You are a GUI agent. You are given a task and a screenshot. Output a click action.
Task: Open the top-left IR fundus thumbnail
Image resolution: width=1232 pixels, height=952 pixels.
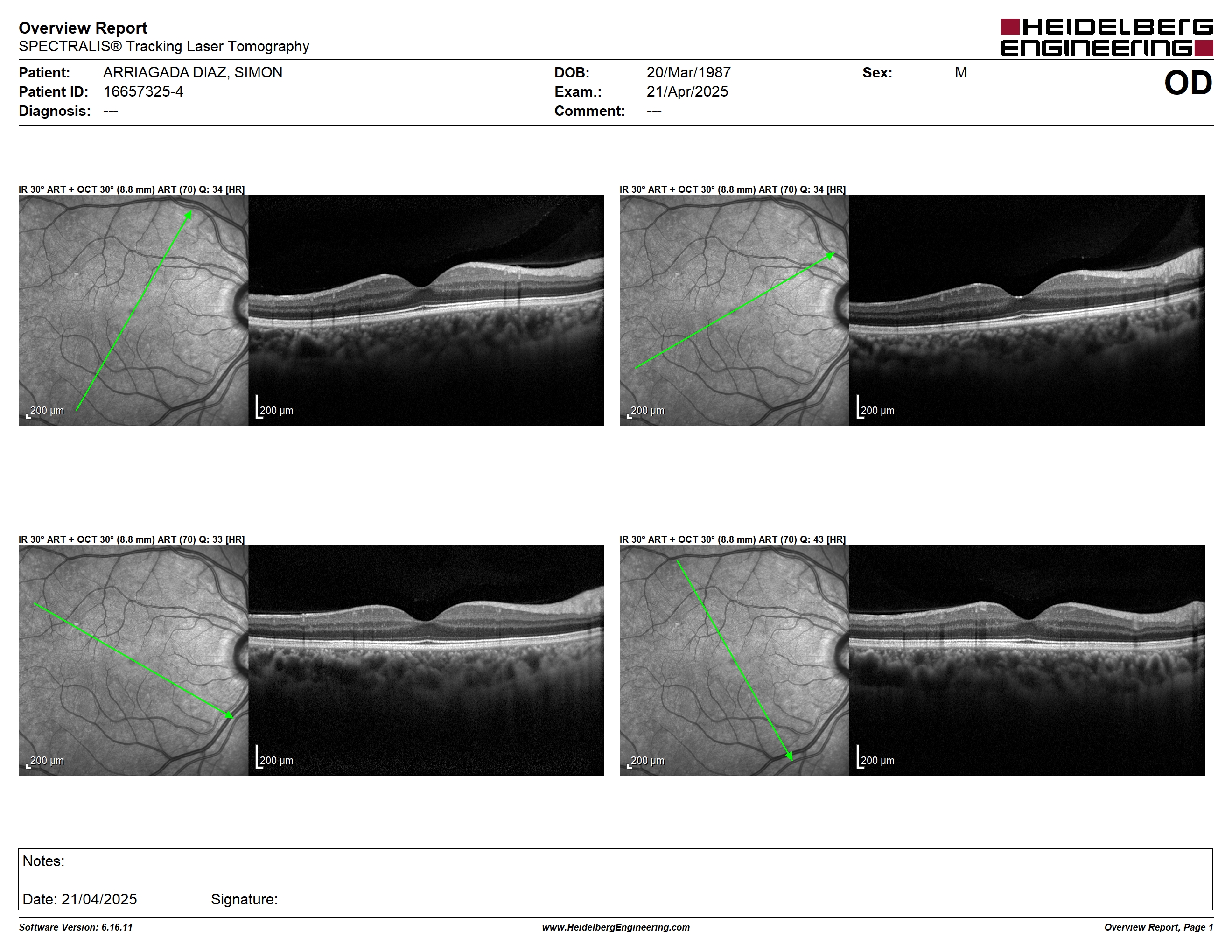point(133,310)
